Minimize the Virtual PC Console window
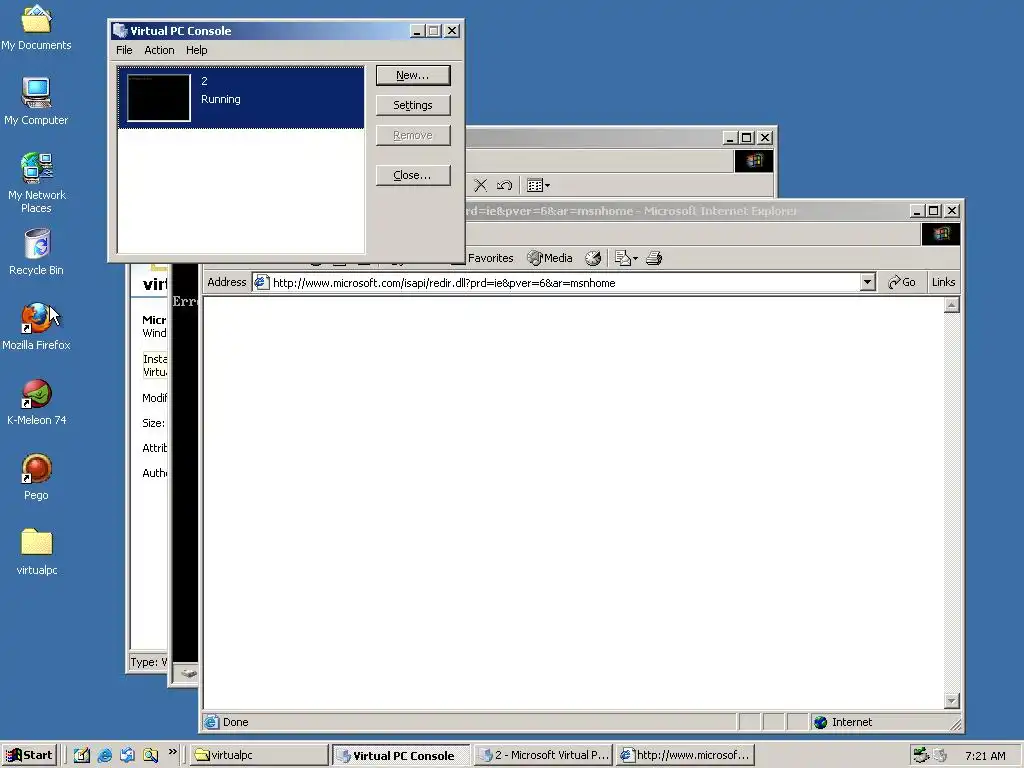 coord(417,31)
